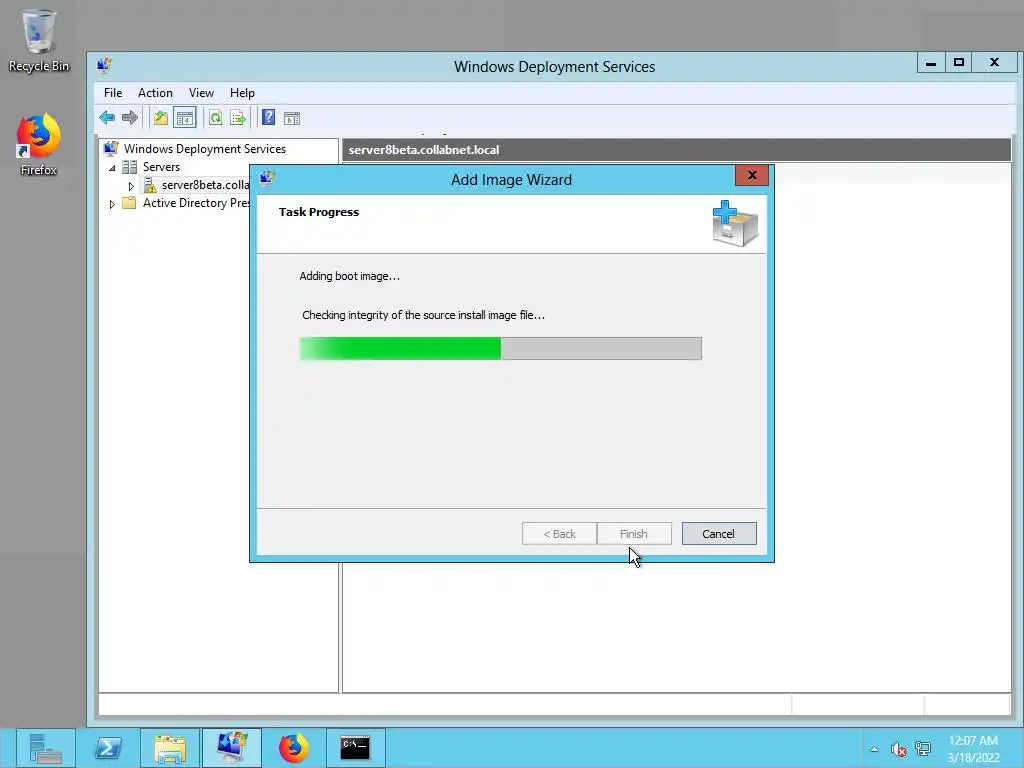Open the File menu
The height and width of the screenshot is (768, 1024).
tap(113, 93)
